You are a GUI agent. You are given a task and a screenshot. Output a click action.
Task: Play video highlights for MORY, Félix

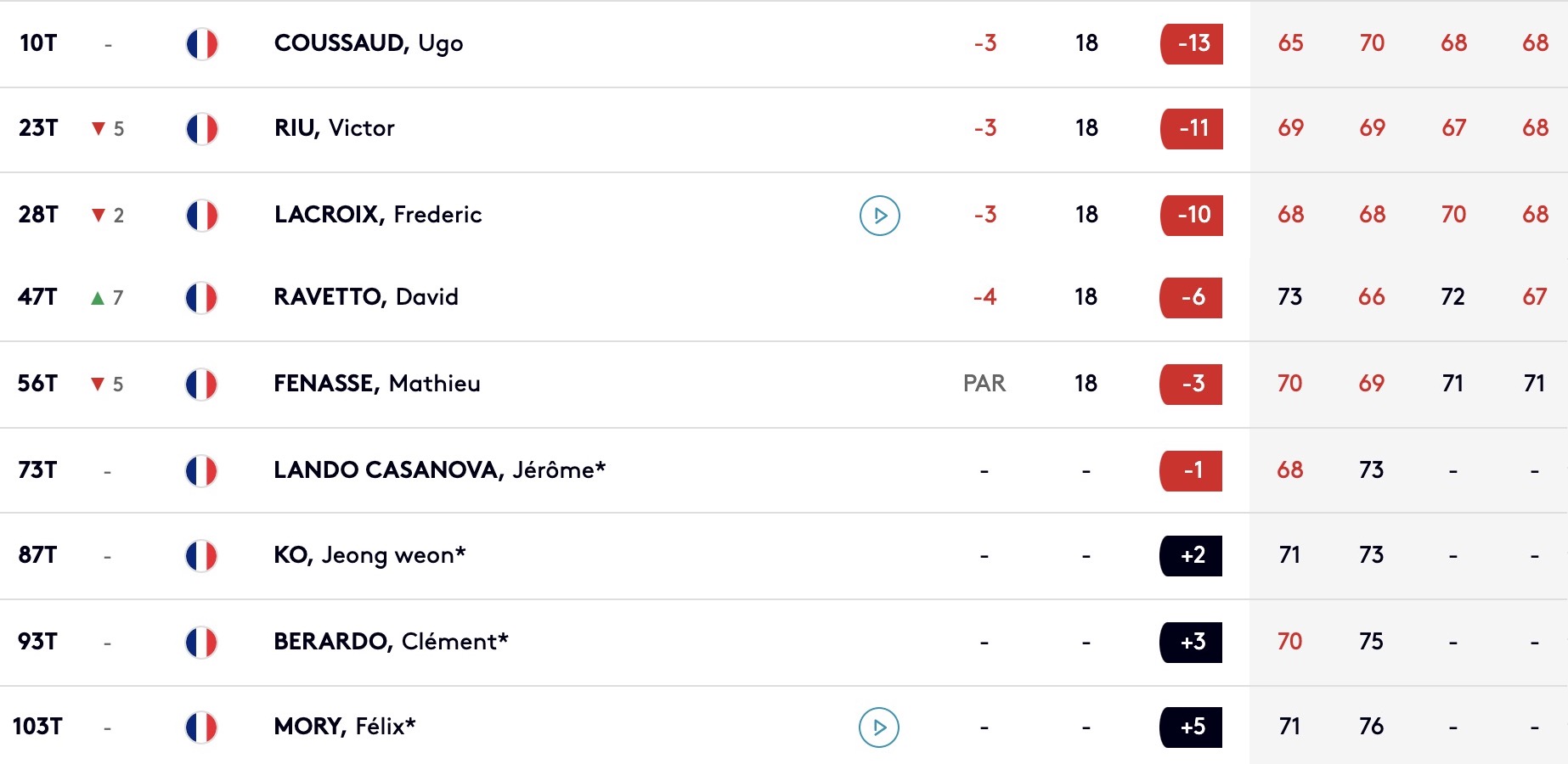[x=879, y=727]
